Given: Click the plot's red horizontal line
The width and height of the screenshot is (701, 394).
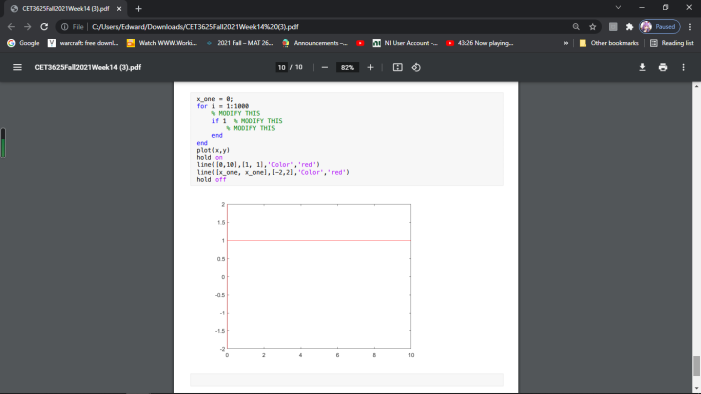Looking at the screenshot, I should 319,241.
